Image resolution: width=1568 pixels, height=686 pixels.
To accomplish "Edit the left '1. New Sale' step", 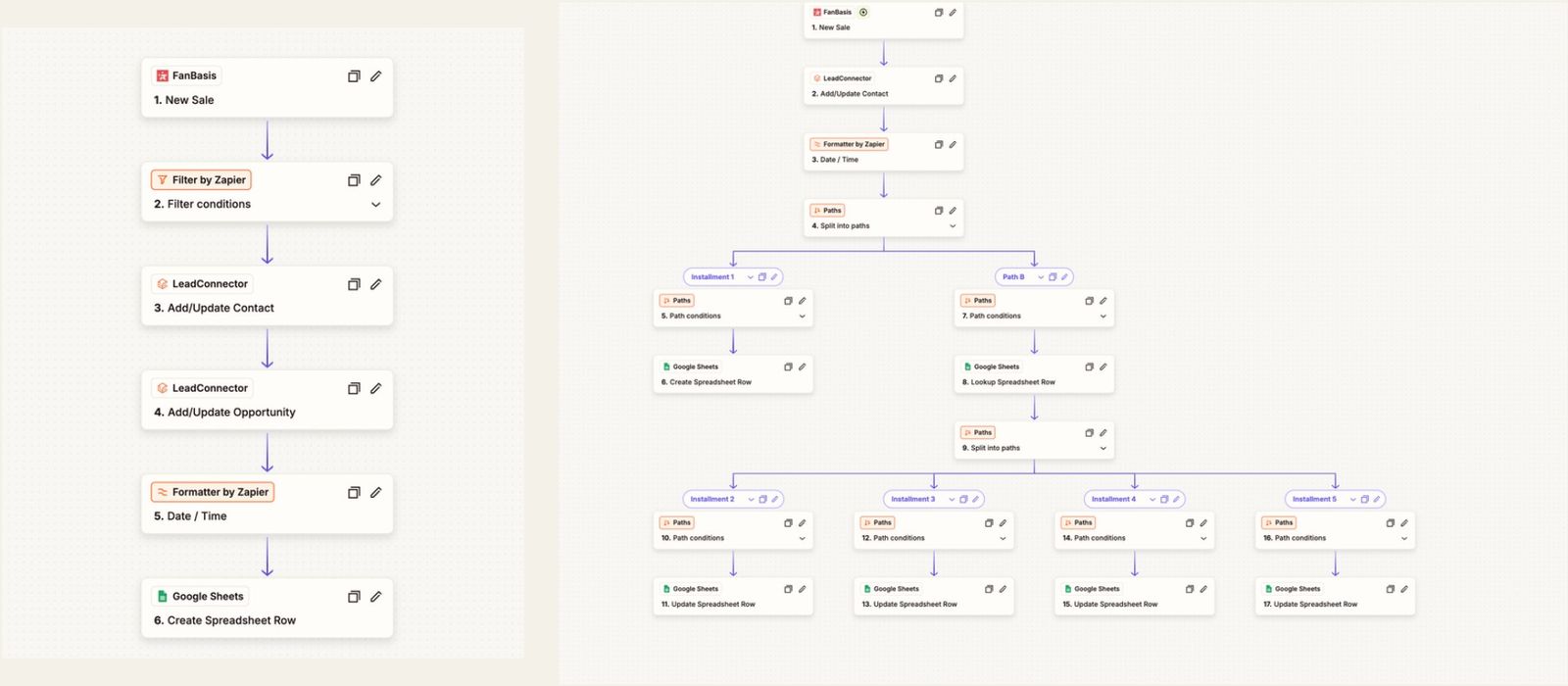I will 375,76.
